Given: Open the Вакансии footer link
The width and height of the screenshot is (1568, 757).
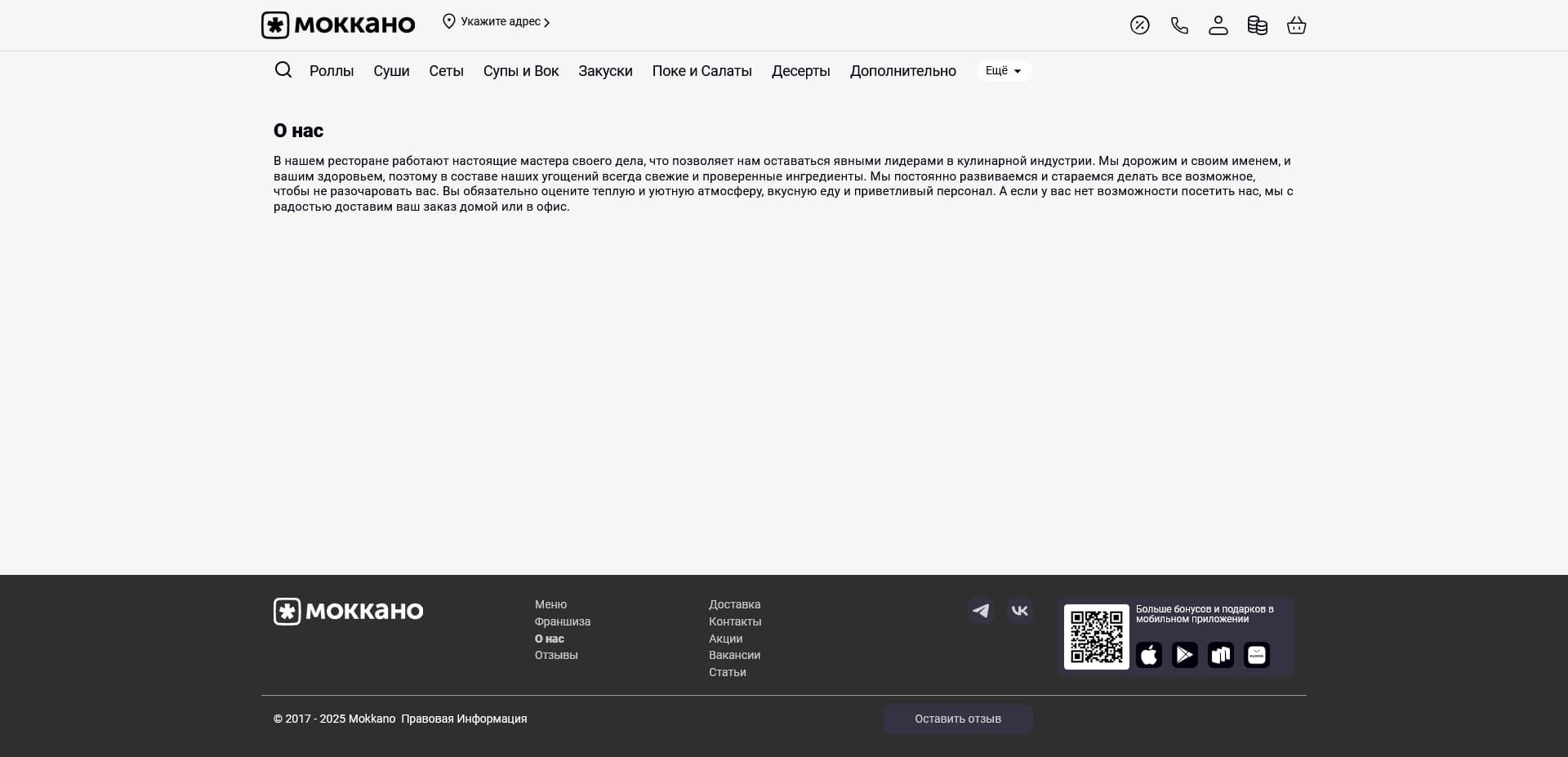Looking at the screenshot, I should tap(734, 655).
